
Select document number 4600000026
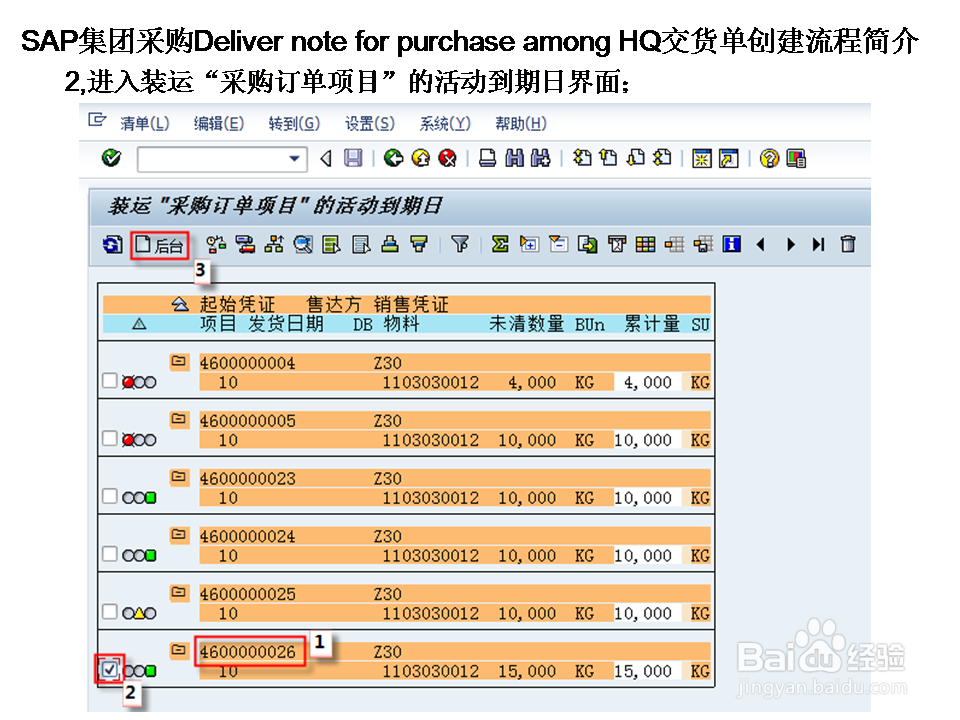(247, 651)
